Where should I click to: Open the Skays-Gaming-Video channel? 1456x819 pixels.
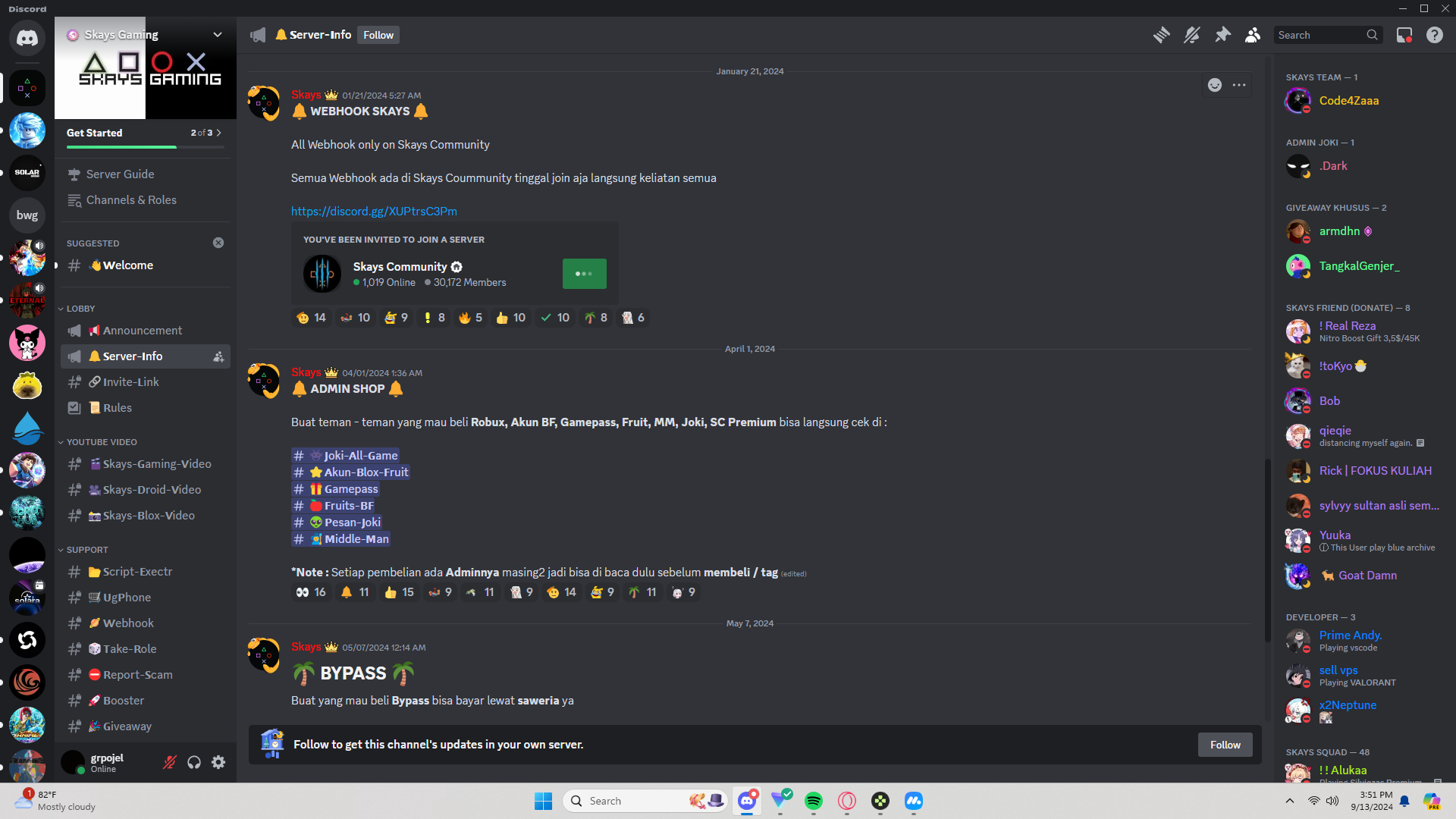coord(146,464)
